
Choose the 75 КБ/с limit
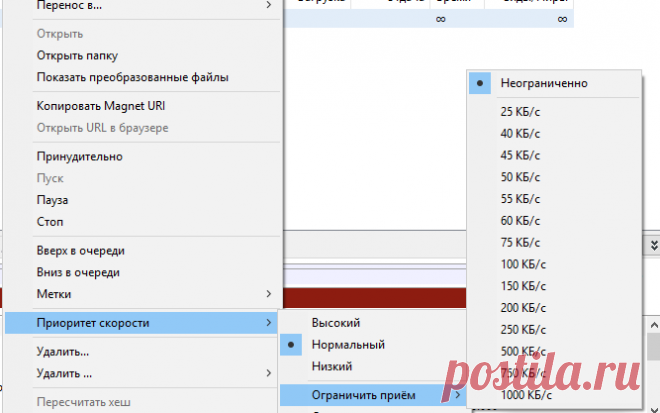tap(554, 242)
